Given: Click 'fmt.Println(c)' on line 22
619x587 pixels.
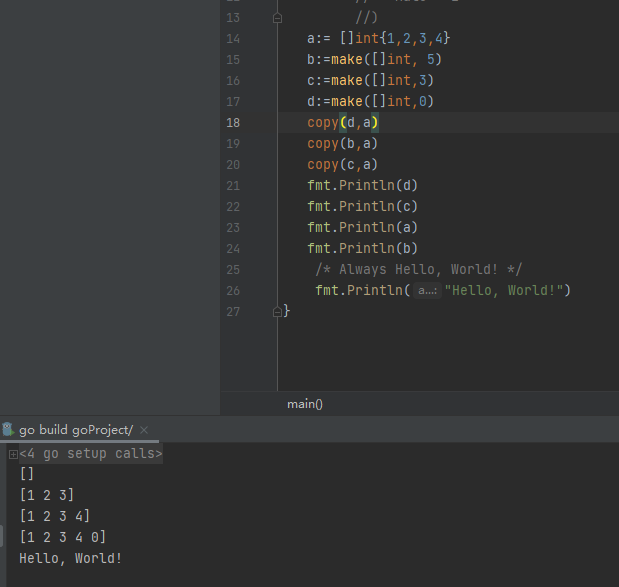Looking at the screenshot, I should [362, 206].
